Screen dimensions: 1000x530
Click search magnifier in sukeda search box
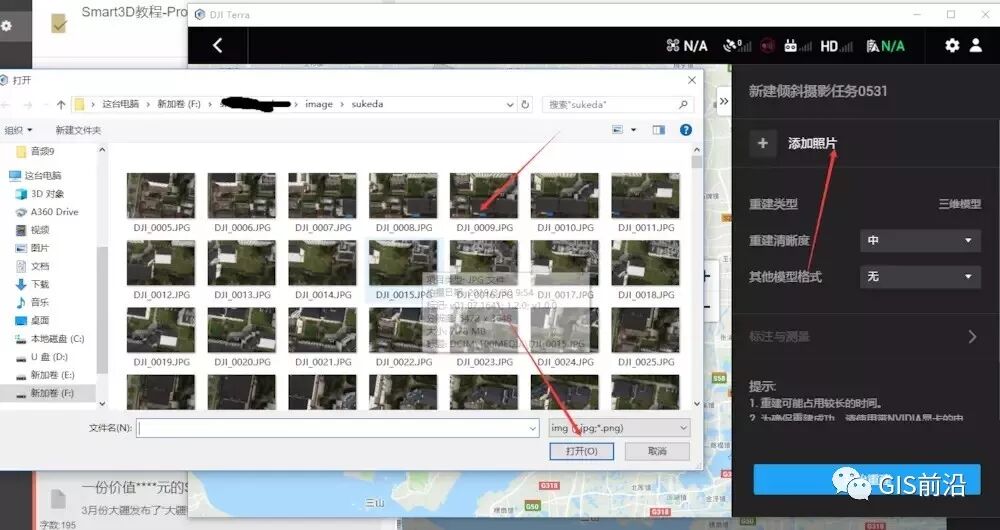pos(683,104)
